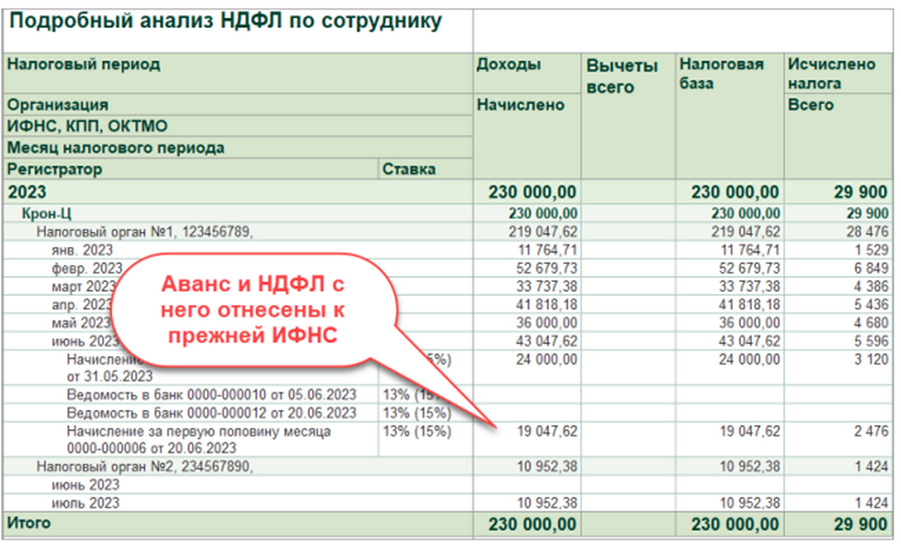Click calculated tax 2 476 value
This screenshot has width=901, height=547.
point(871,432)
